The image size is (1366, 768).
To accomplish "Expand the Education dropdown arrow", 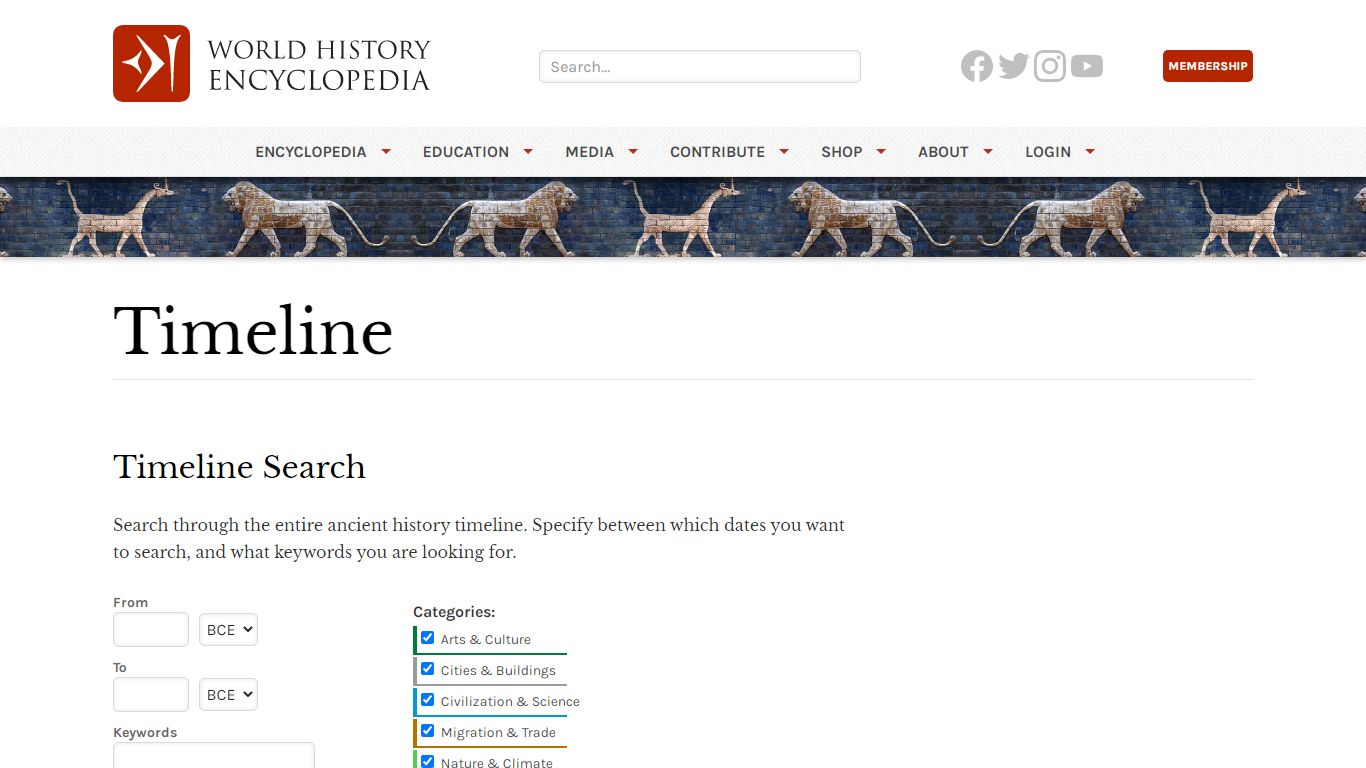I will (528, 152).
